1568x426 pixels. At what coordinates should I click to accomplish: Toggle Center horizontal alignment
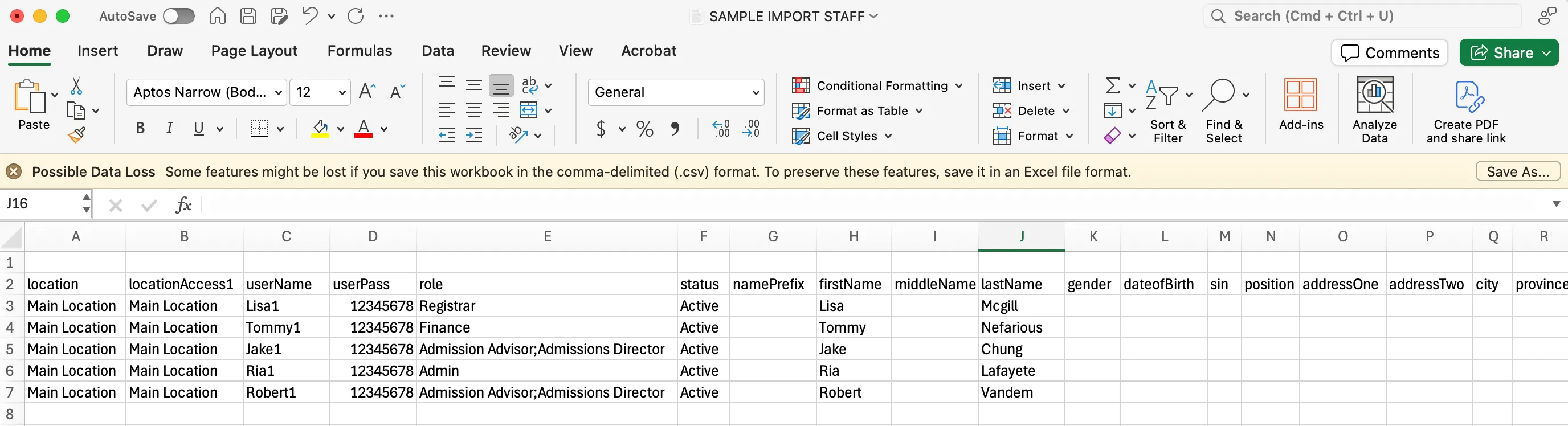(474, 110)
